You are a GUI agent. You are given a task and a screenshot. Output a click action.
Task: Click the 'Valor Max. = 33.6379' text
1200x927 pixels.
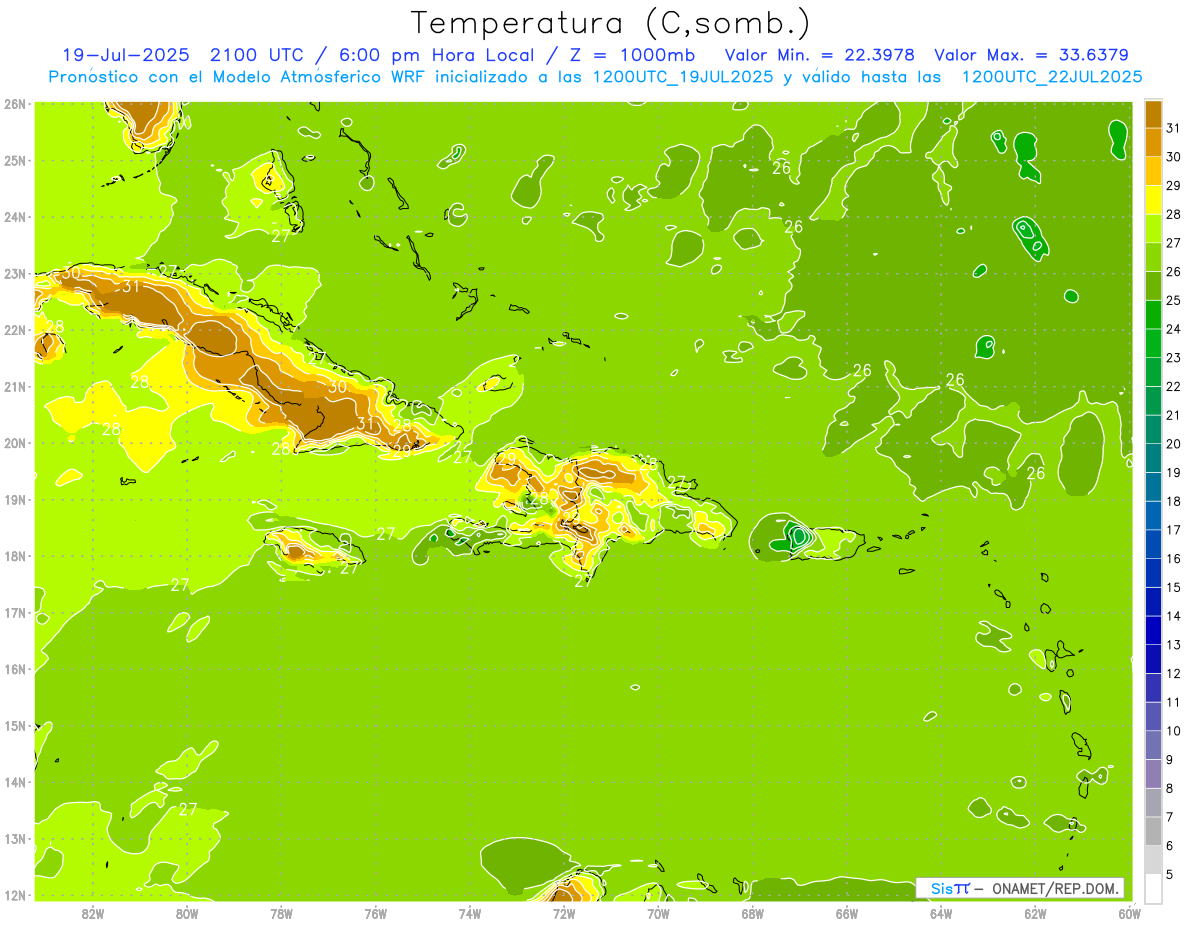[1031, 55]
